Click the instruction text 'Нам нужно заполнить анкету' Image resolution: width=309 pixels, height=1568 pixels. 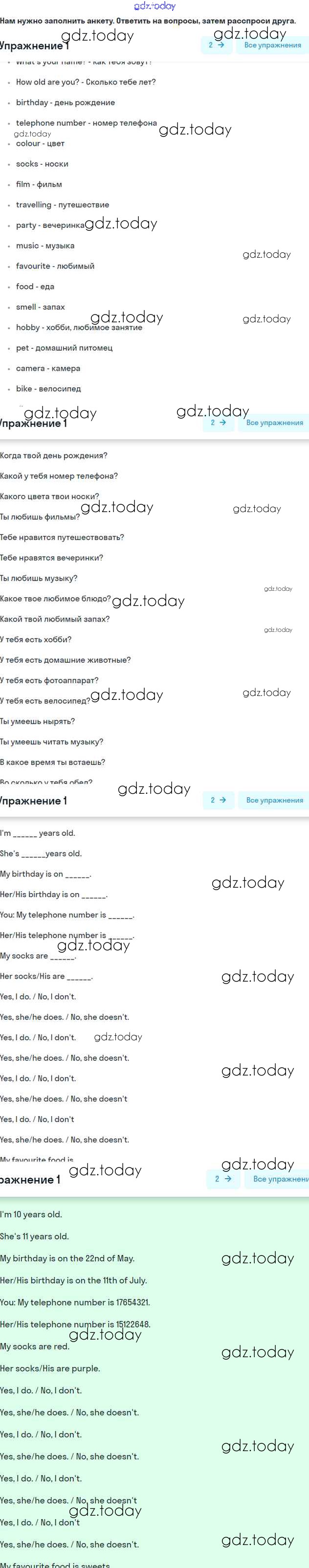tap(148, 21)
